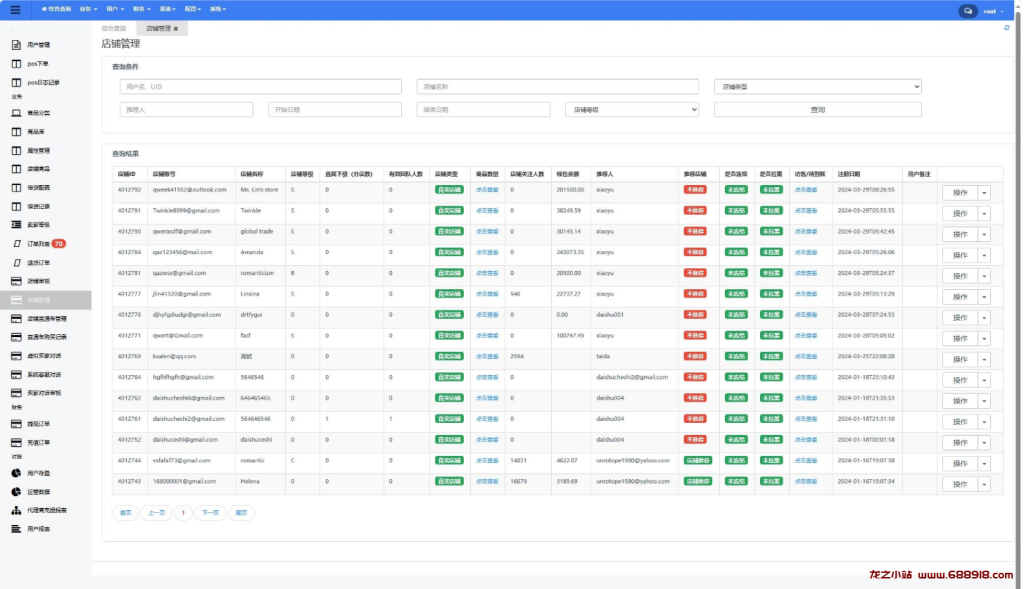Screen dimensions: 1024x589
Task: Expand 操作 arrow for shop 4012764
Action: pyautogui.click(x=984, y=381)
